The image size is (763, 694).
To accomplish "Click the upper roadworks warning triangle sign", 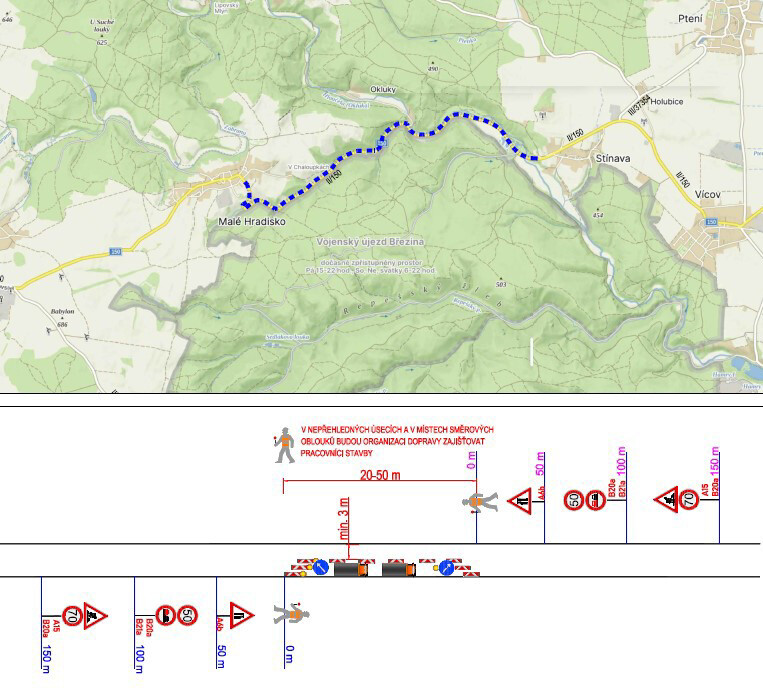I will click(x=666, y=499).
